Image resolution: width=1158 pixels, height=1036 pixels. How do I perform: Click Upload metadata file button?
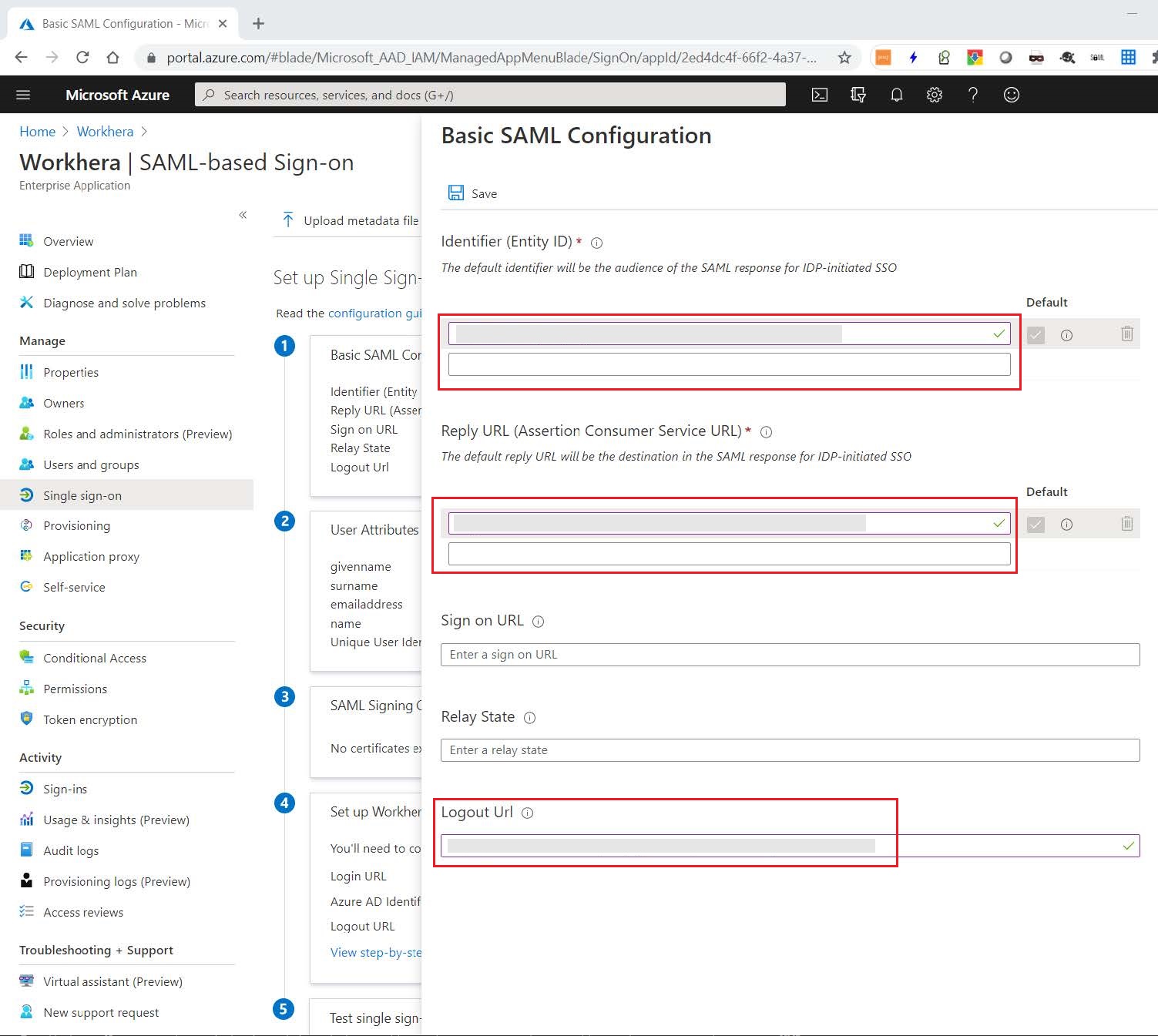point(351,220)
